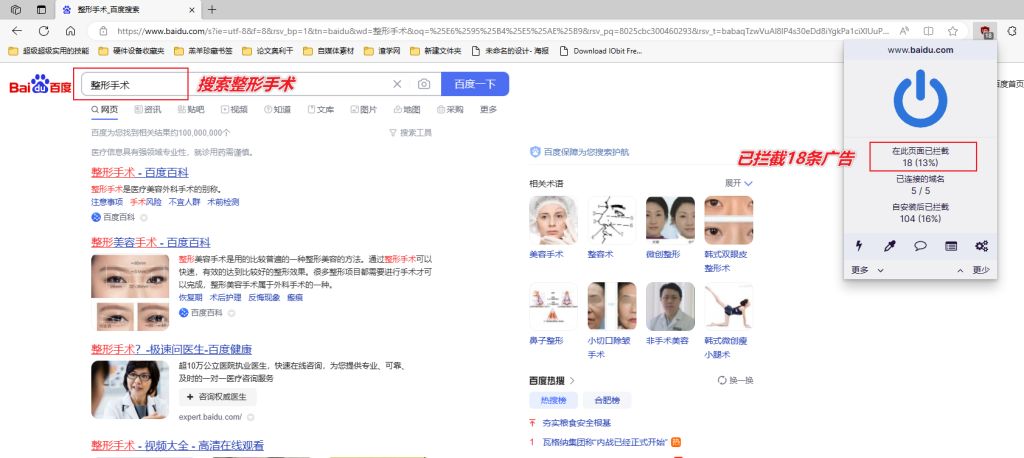1024x458 pixels.
Task: Open the tab actions menu icon
Action: coord(41,9)
